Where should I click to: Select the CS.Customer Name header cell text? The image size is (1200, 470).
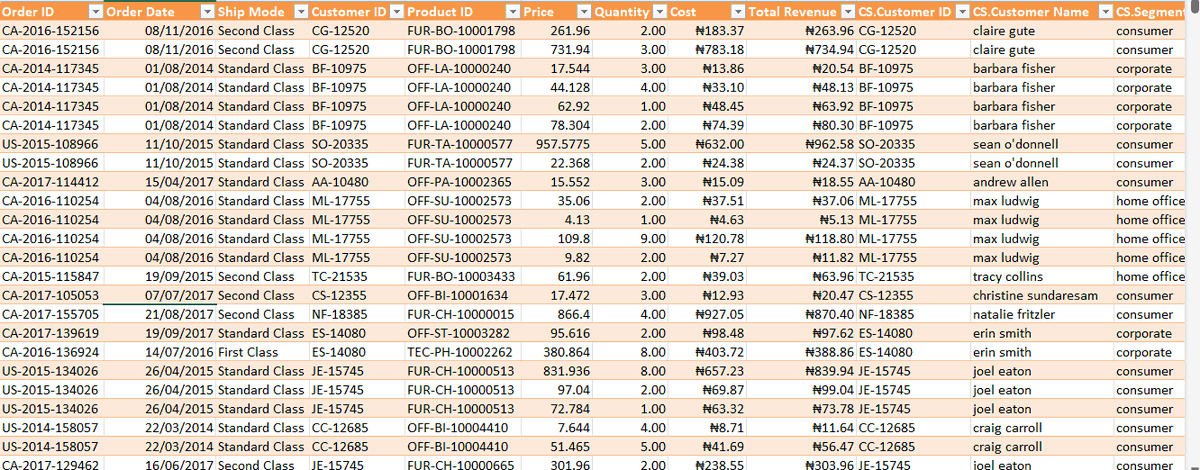1030,12
